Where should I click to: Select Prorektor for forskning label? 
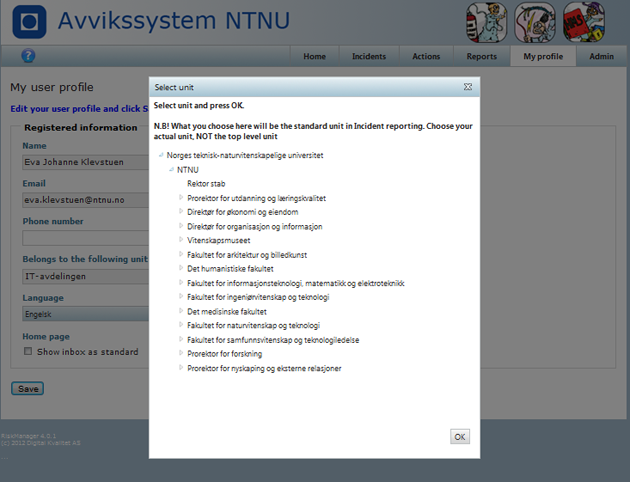coord(225,354)
